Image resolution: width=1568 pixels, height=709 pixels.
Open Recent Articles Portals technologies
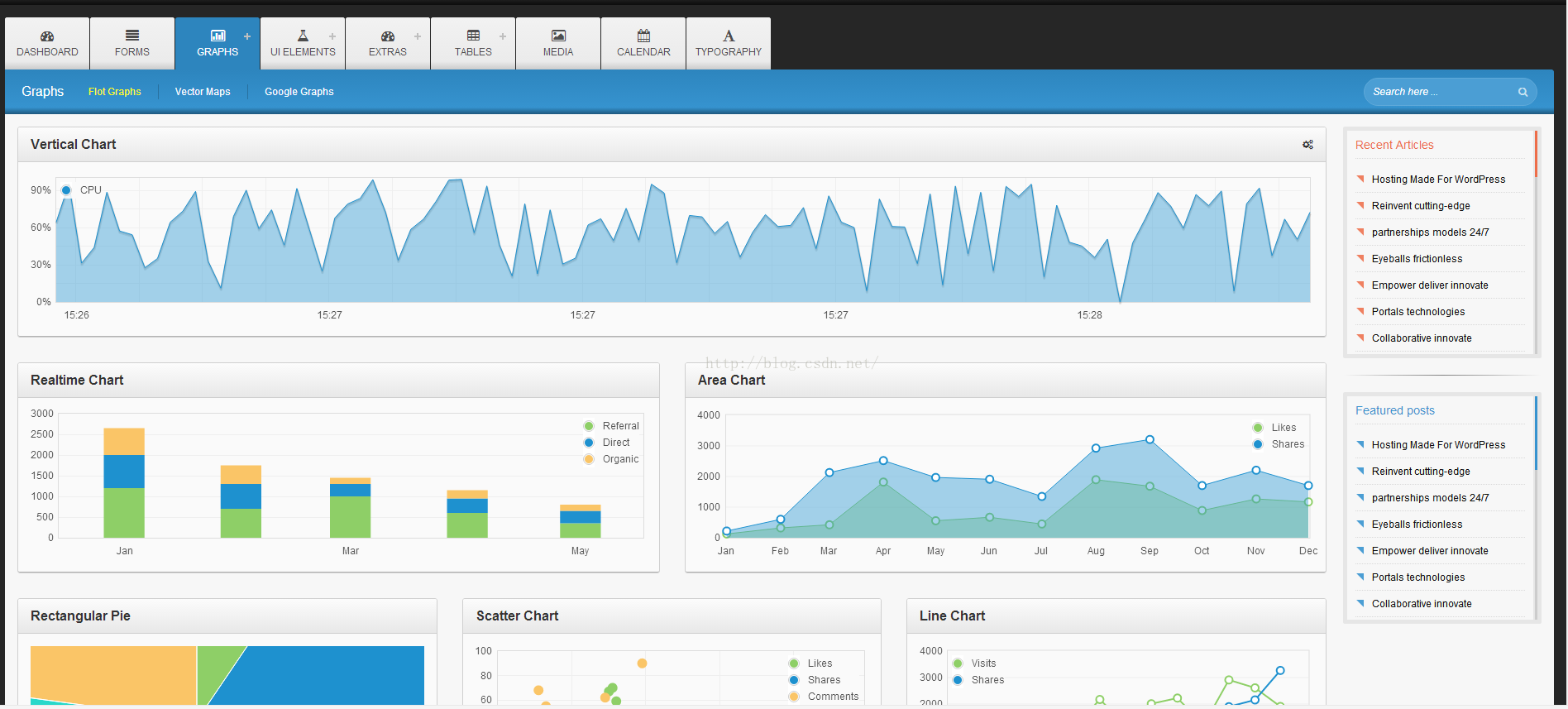1418,312
